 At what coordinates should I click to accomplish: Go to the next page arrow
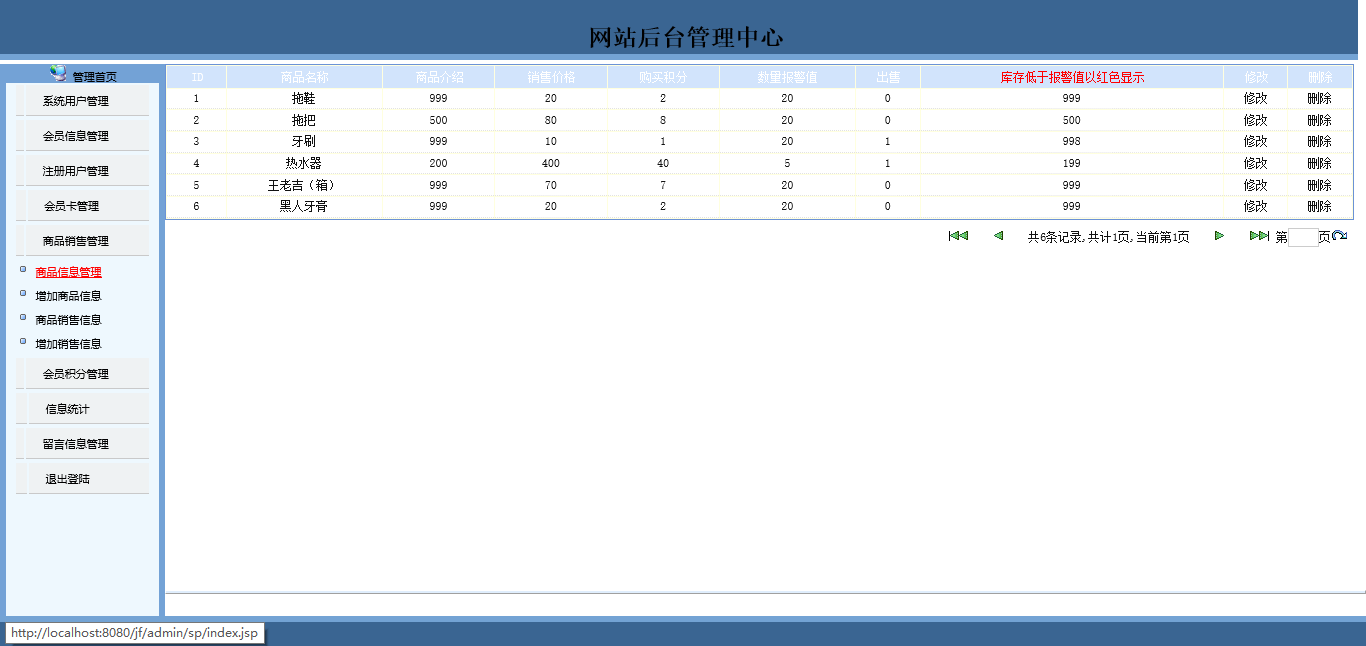click(1219, 236)
